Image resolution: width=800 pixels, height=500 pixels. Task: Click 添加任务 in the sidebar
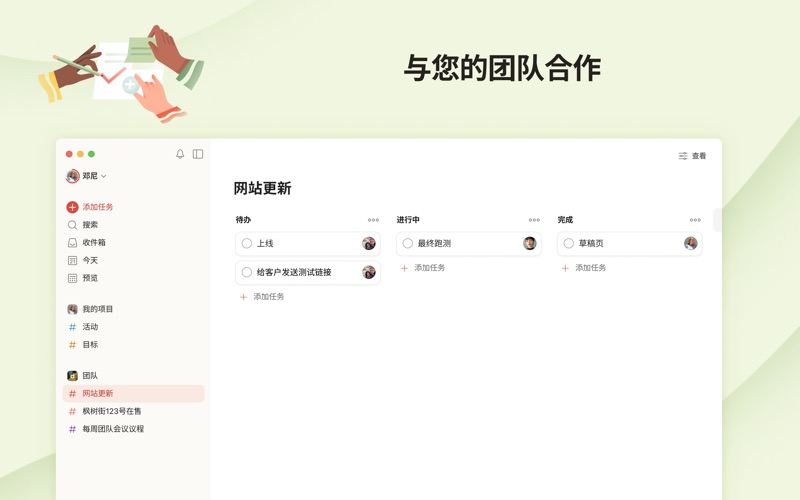(x=98, y=207)
